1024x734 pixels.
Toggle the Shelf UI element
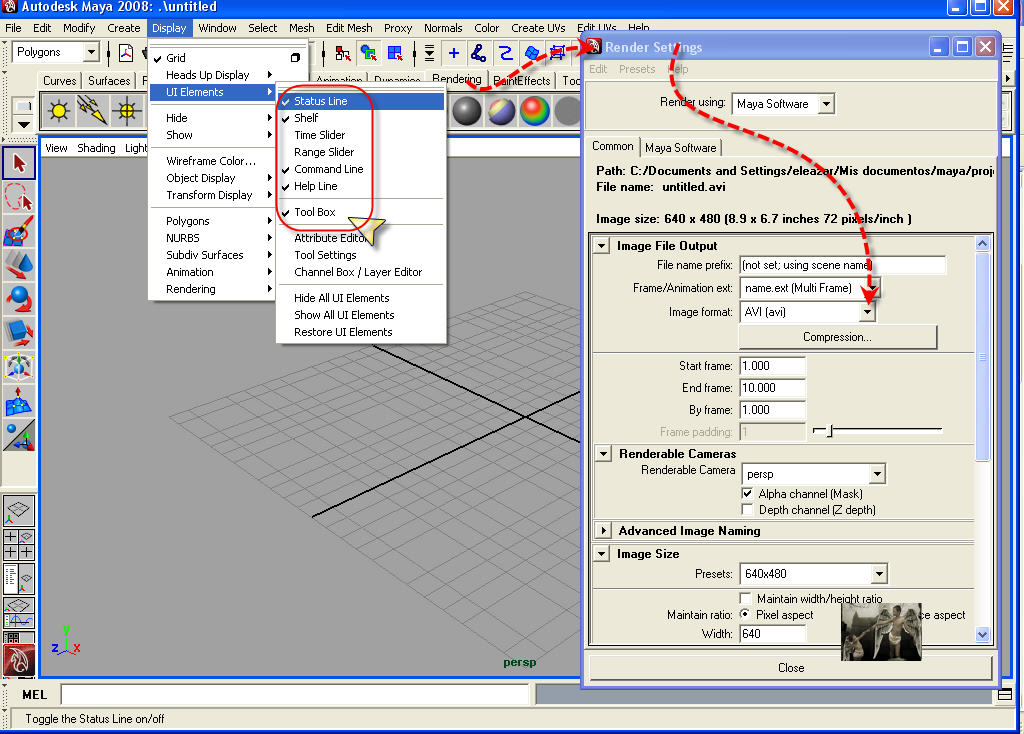click(x=361, y=118)
